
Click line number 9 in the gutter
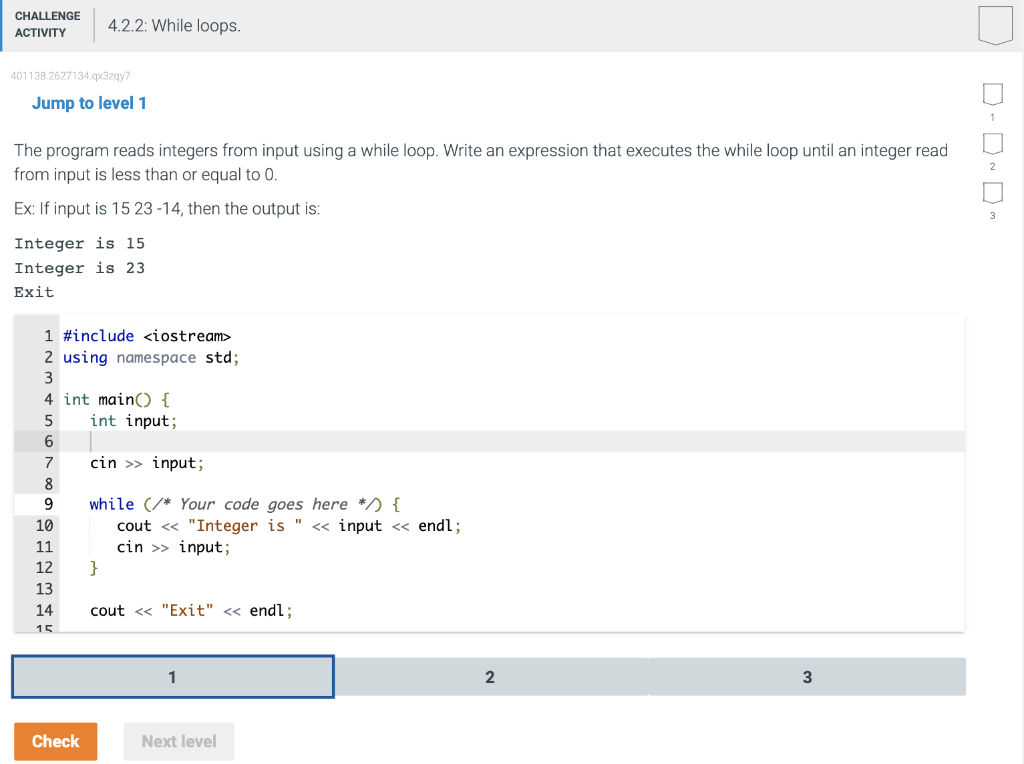pyautogui.click(x=48, y=504)
